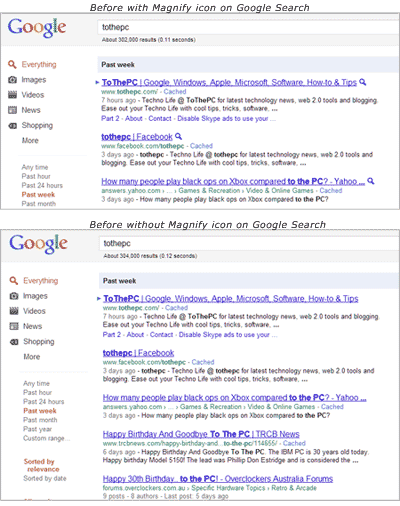The image size is (400, 506).
Task: Select the News icon in top screenshot sidebar
Action: tap(12, 110)
